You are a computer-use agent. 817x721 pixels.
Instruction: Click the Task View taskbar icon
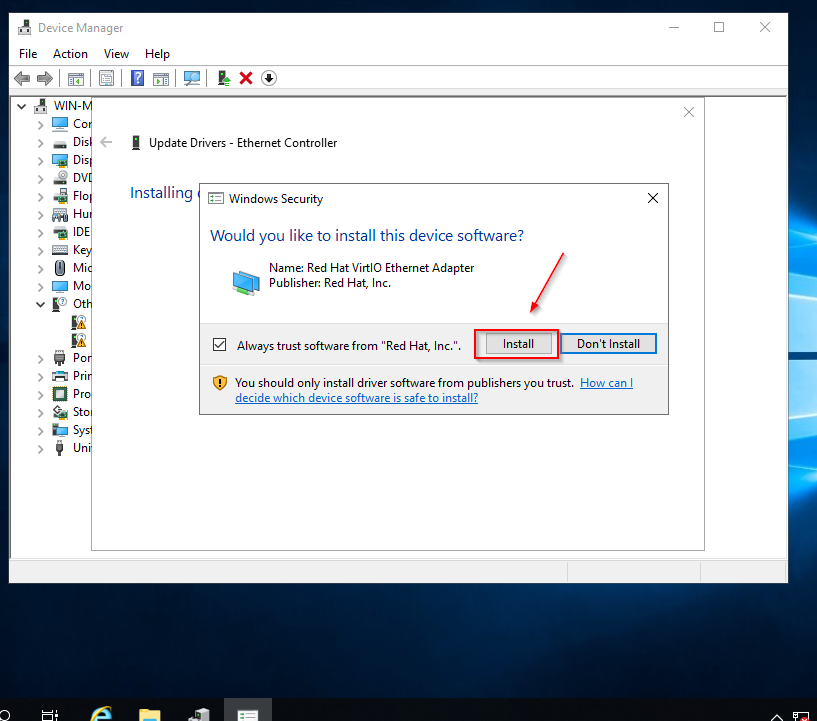(x=50, y=715)
